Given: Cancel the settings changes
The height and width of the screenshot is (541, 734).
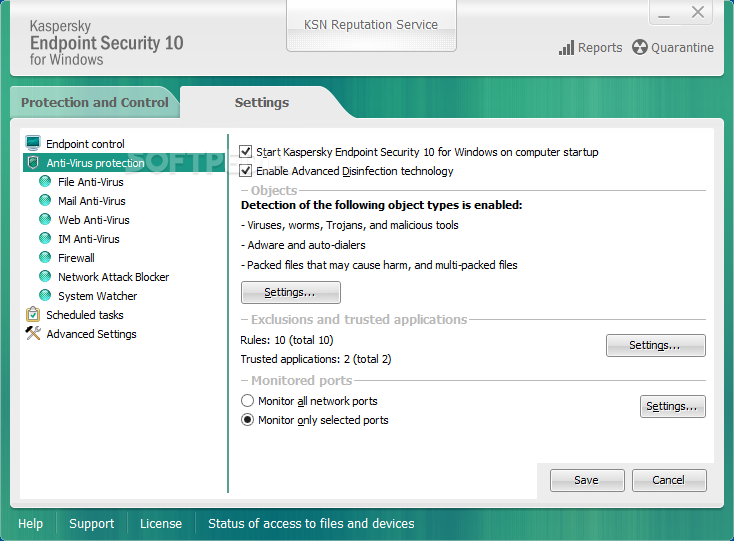Looking at the screenshot, I should point(669,480).
